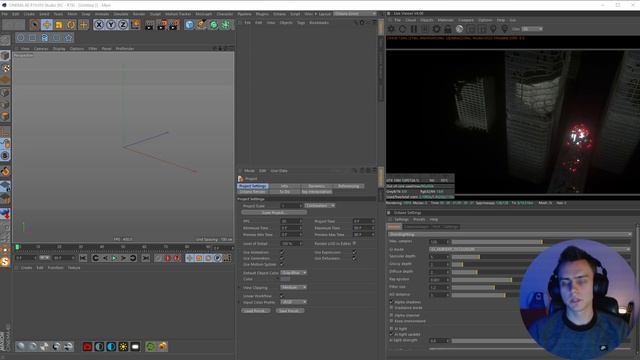Open Input Color Profile dropdown
Image resolution: width=640 pixels, height=360 pixels.
(293, 302)
